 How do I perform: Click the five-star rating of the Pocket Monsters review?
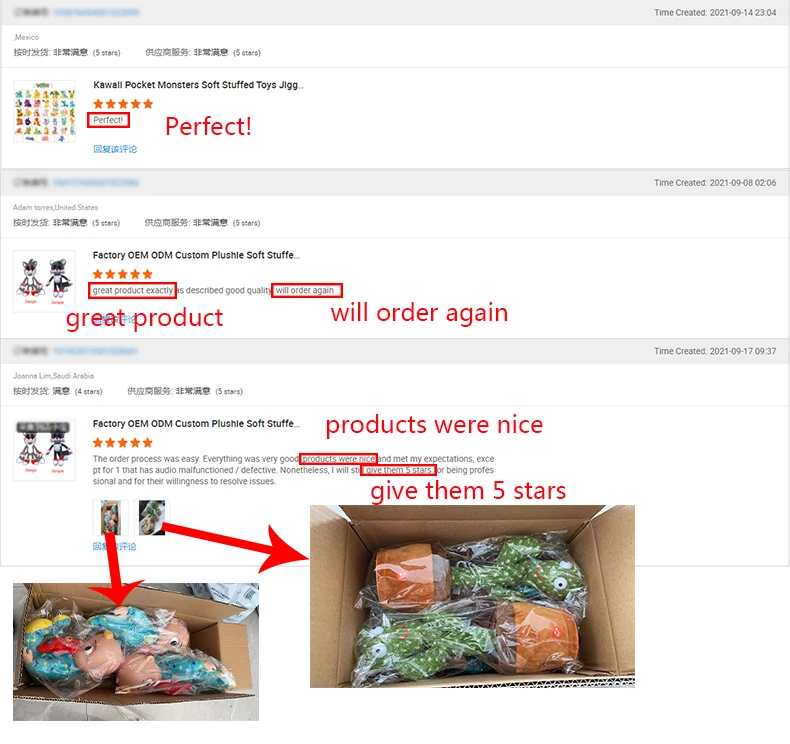pyautogui.click(x=123, y=104)
